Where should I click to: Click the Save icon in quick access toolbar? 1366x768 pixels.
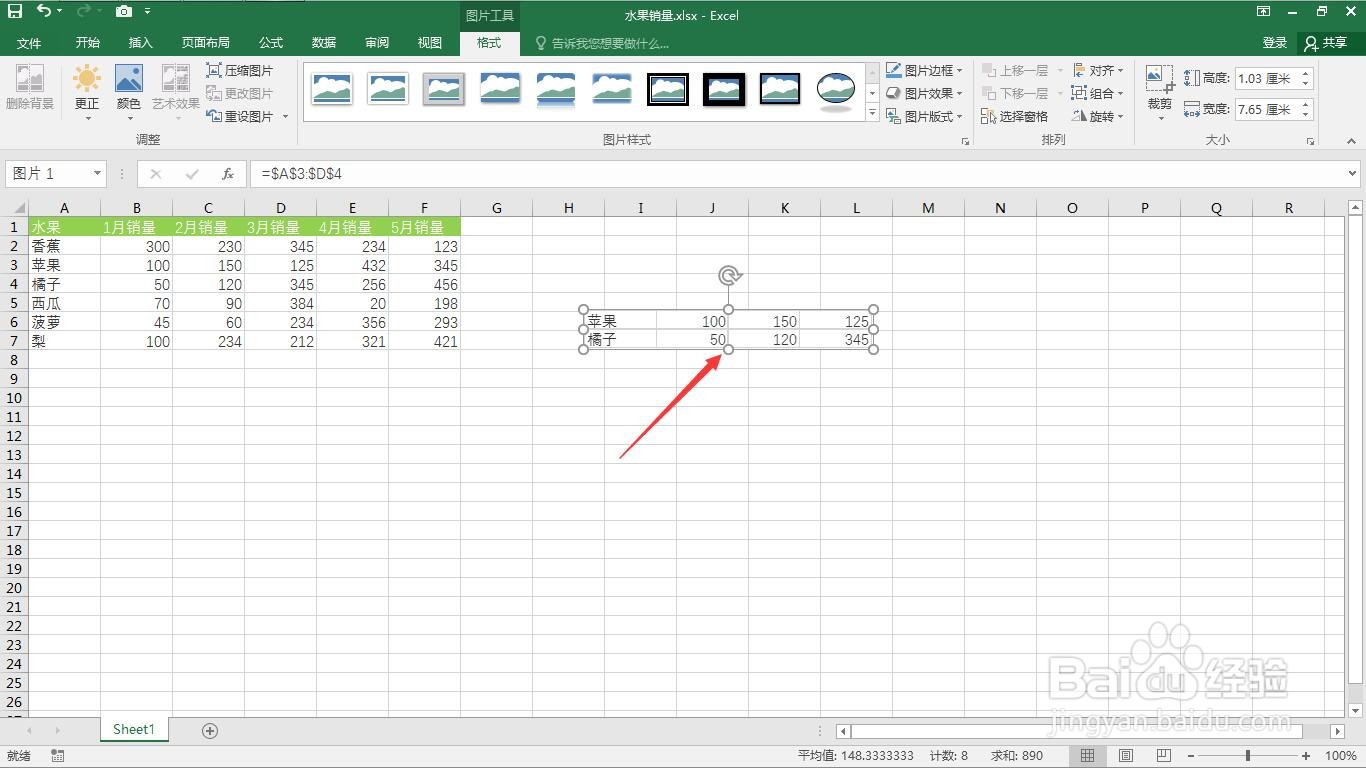pos(15,12)
